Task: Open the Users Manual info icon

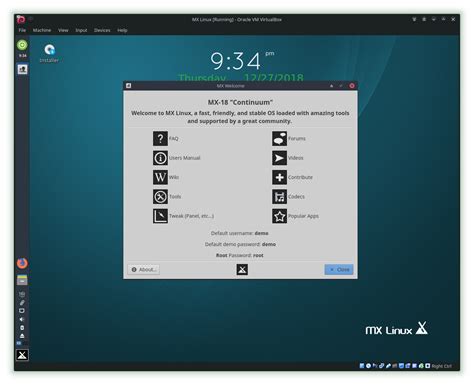Action: 160,158
